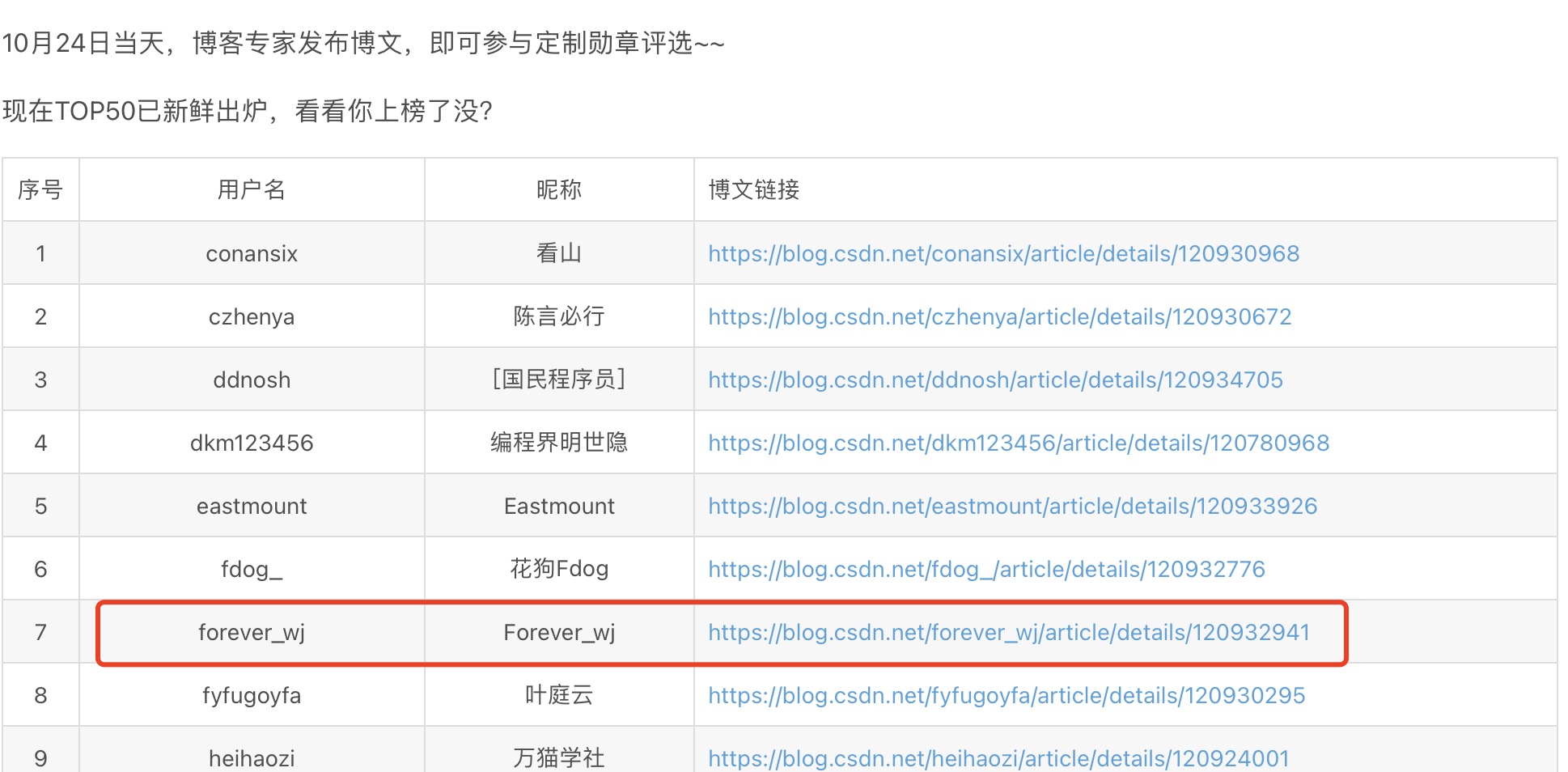Screen dimensions: 1568x772
Task: Click username cell fdog_
Action: [x=252, y=569]
